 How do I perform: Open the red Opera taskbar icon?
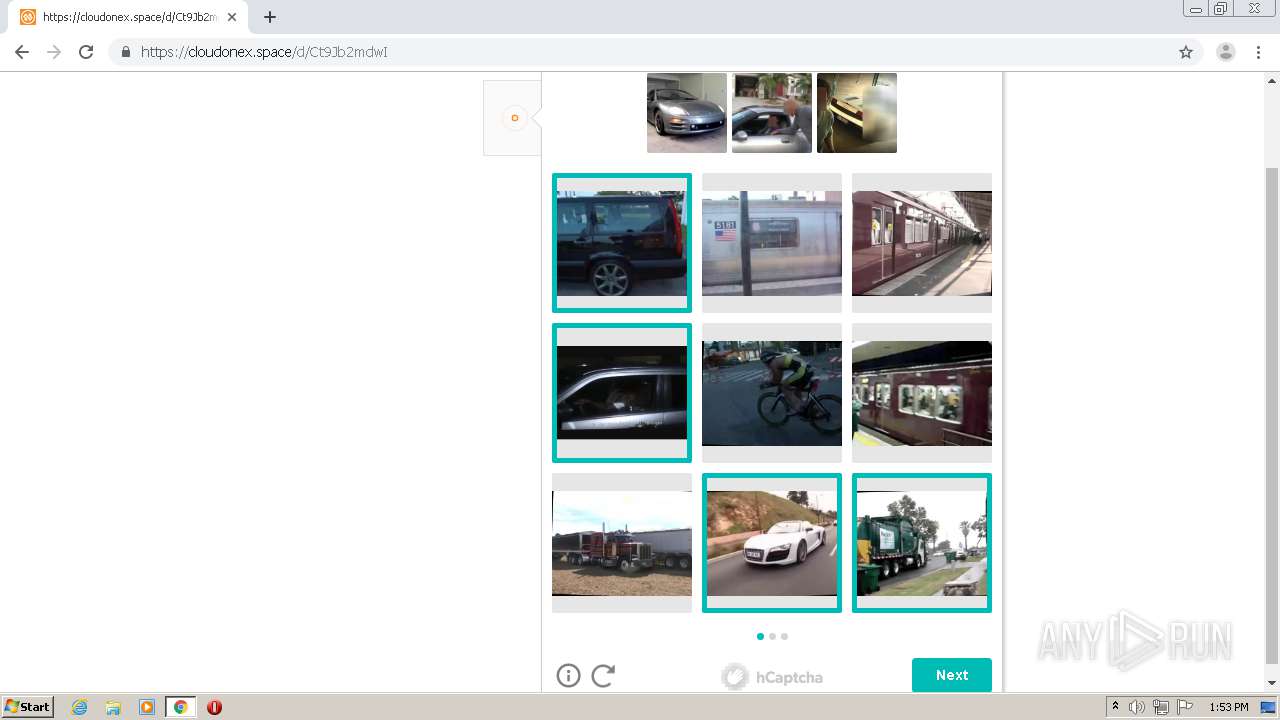(x=214, y=707)
